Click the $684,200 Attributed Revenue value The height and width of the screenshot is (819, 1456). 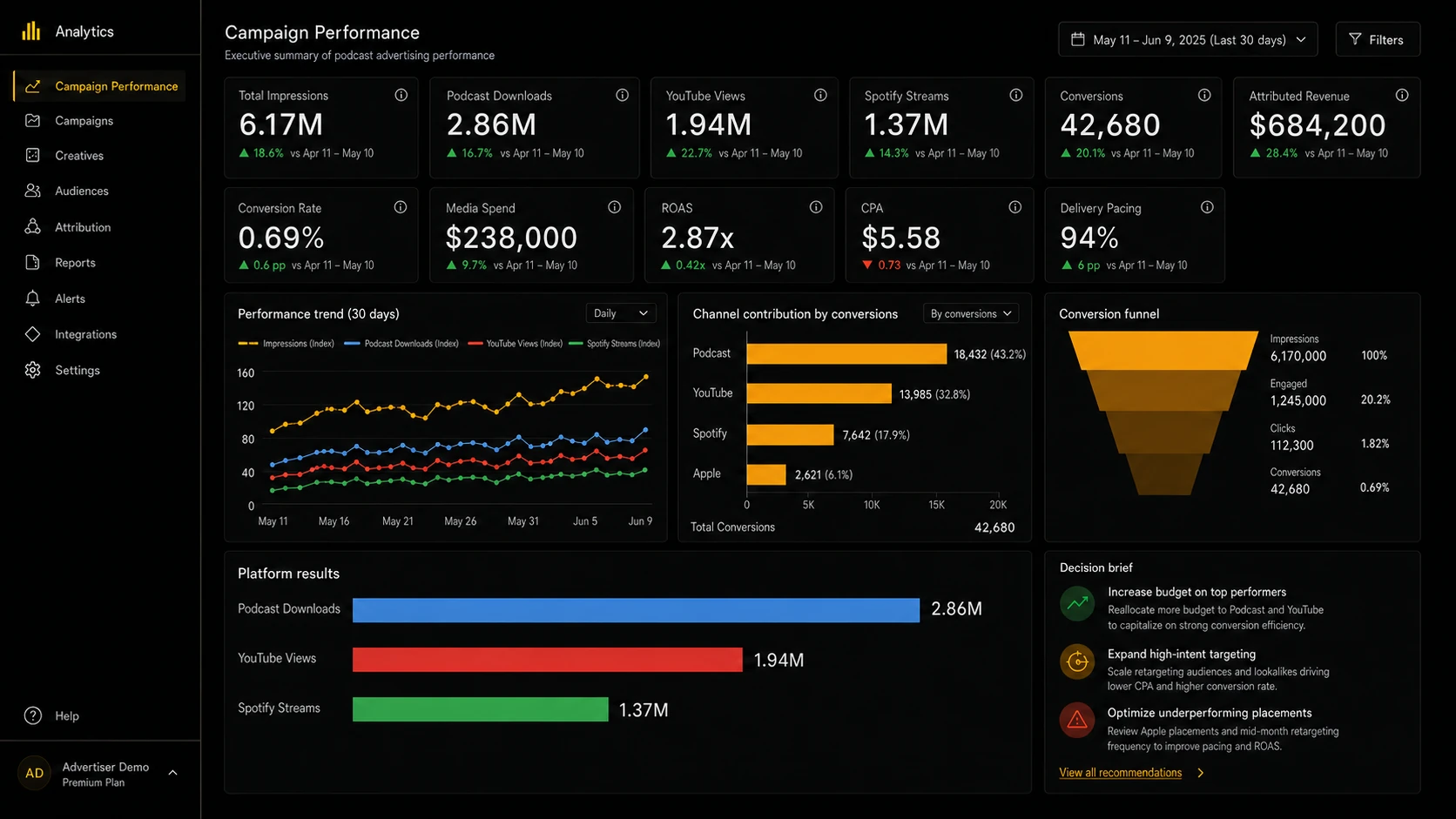click(x=1317, y=125)
